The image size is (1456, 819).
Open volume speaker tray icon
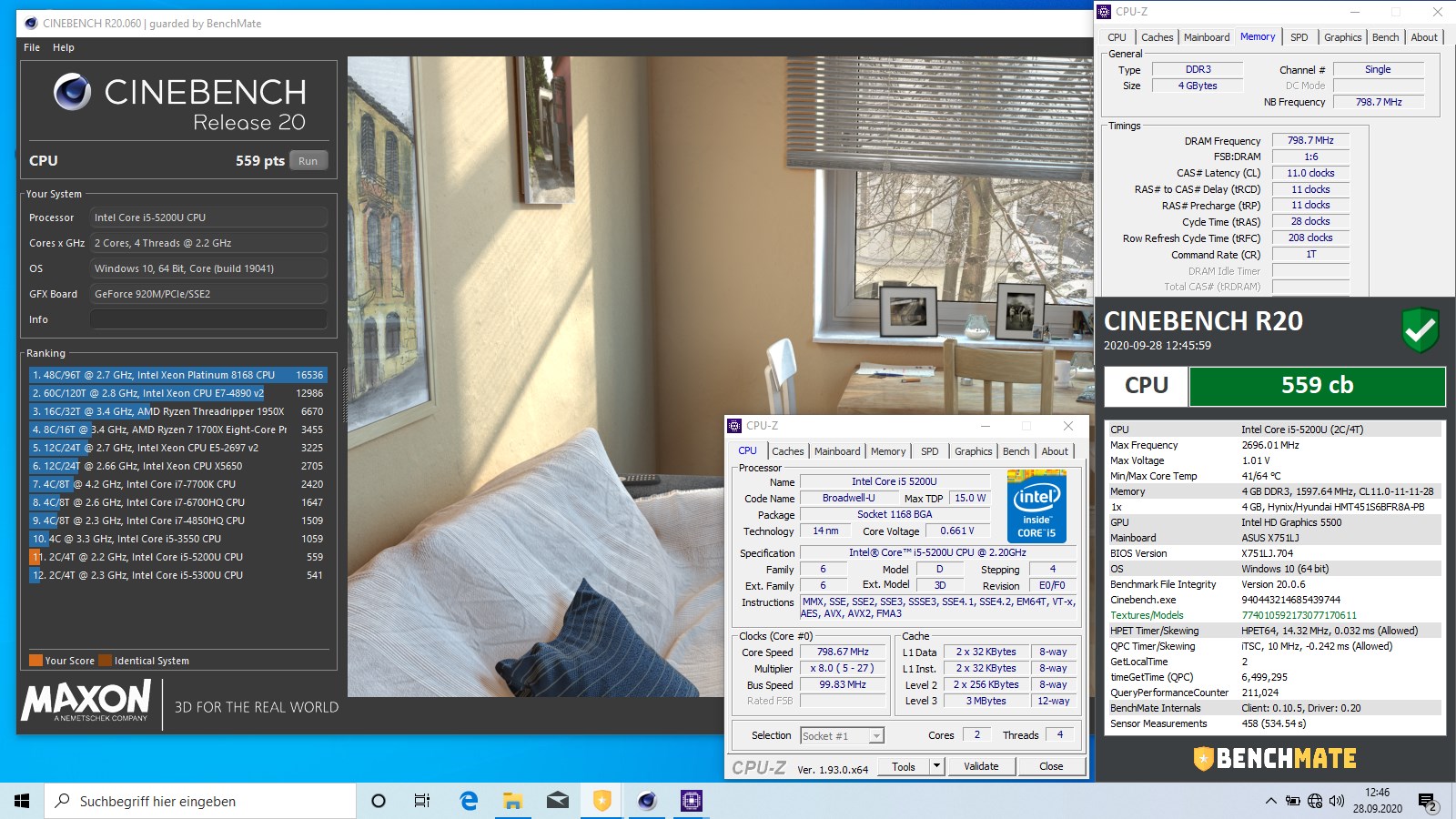pos(1337,801)
